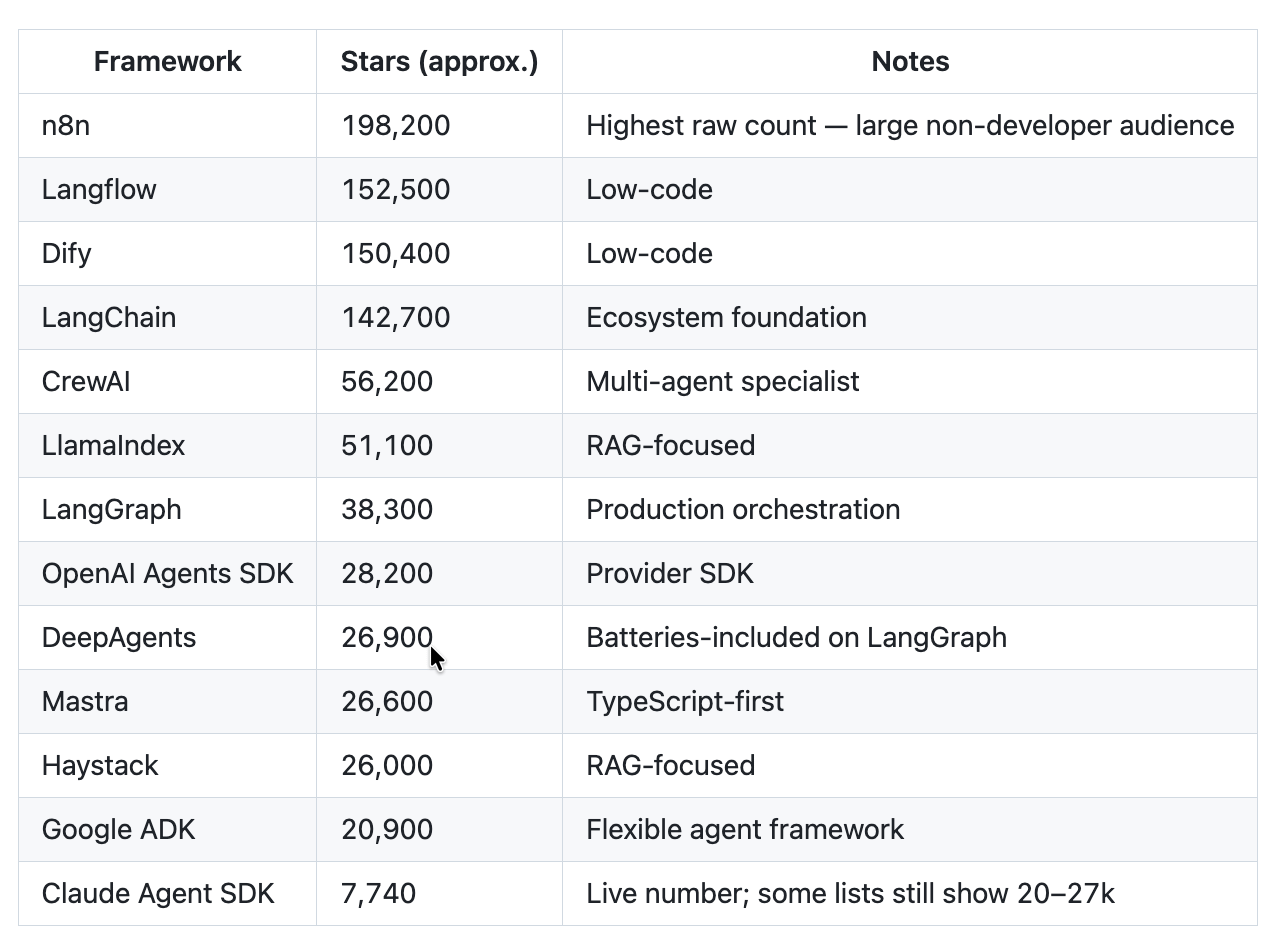Click the Stars (approx.) column header
The width and height of the screenshot is (1281, 940).
439,62
